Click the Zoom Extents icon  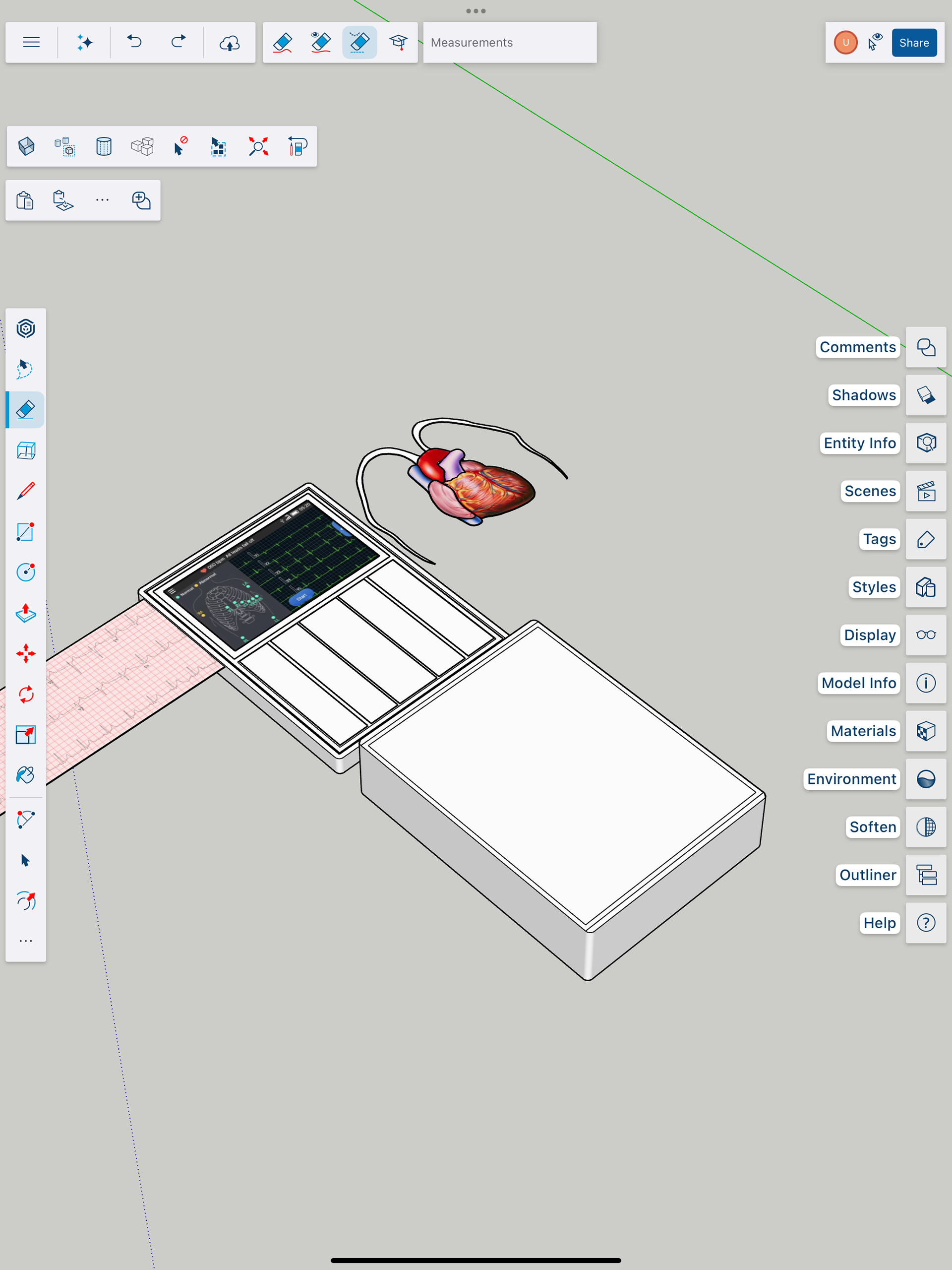tap(258, 146)
